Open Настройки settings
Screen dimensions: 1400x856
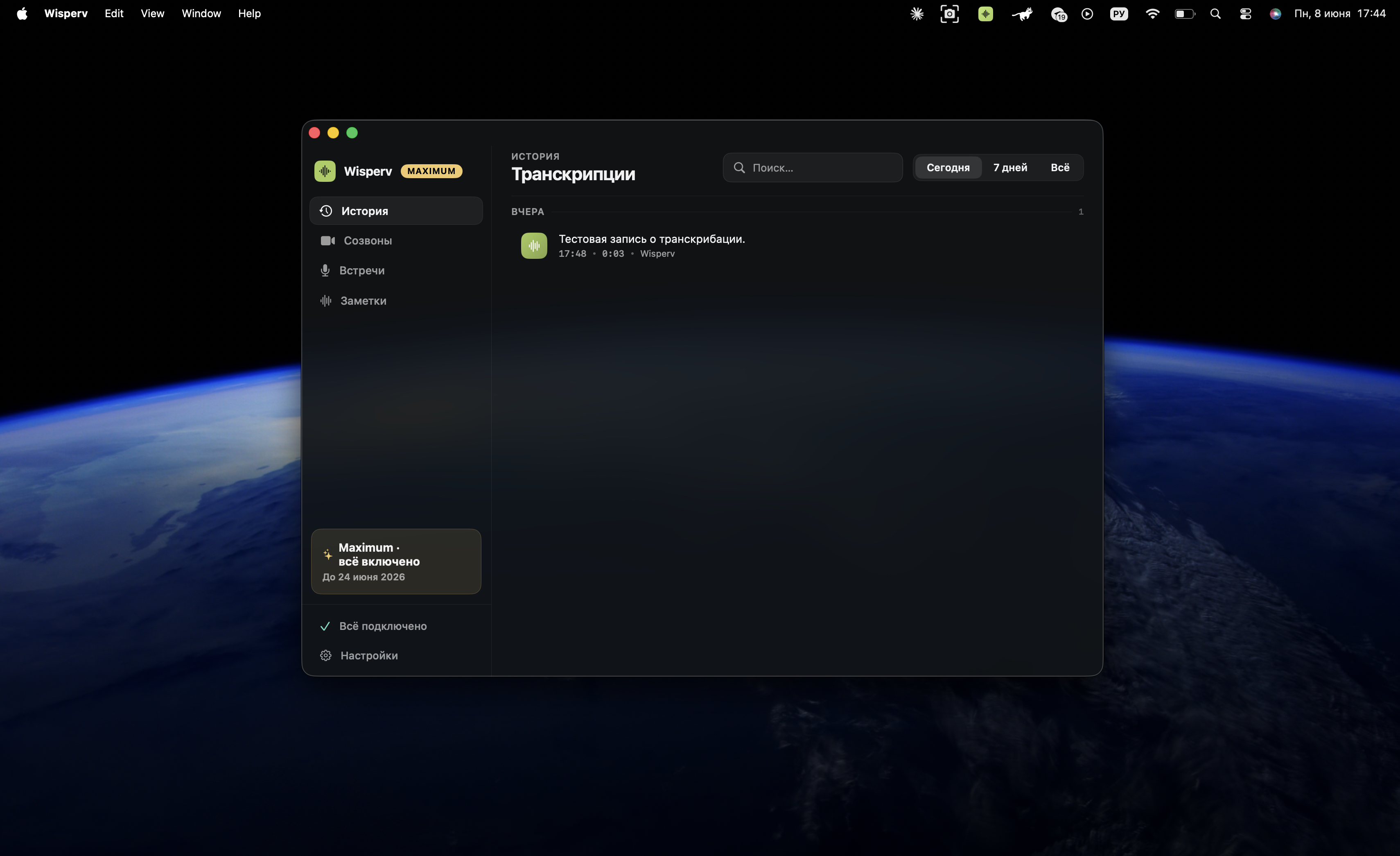tap(396, 655)
